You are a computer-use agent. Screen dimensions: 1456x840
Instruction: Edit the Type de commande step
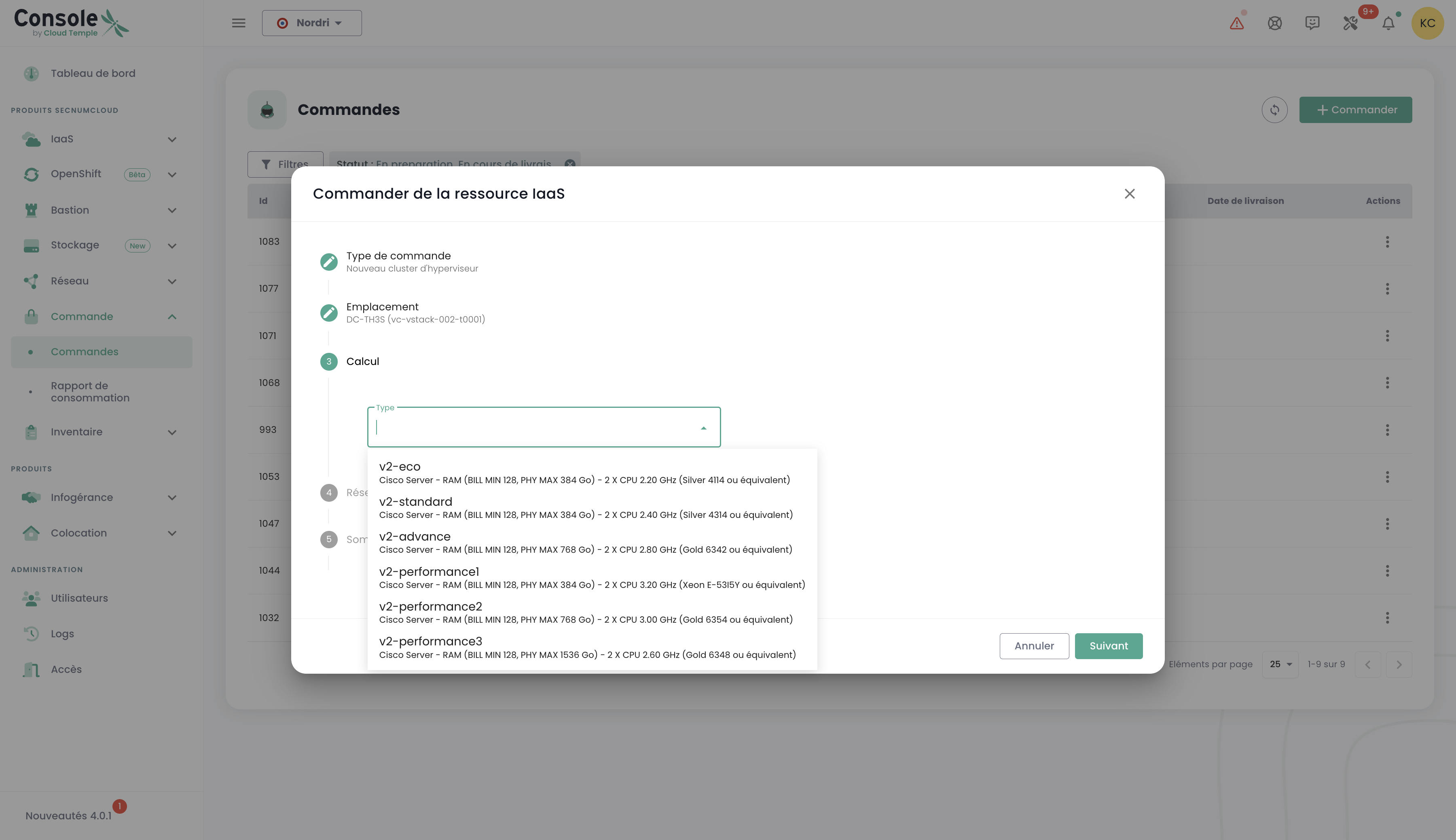pyautogui.click(x=329, y=262)
